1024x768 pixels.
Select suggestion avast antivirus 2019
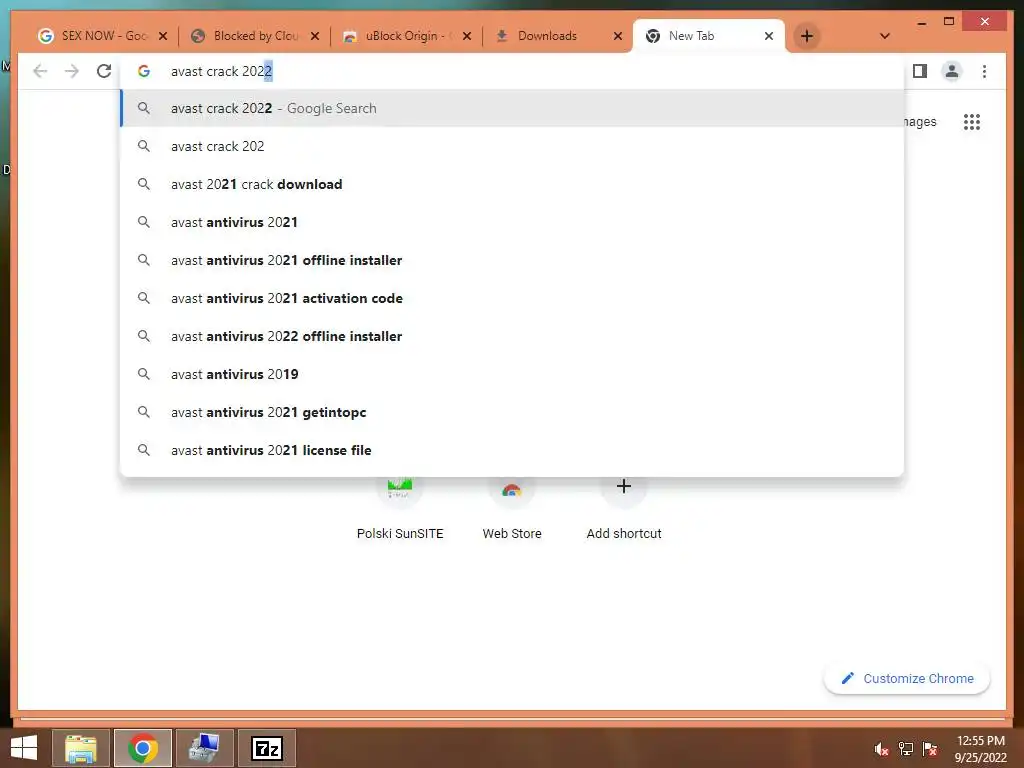[513, 374]
